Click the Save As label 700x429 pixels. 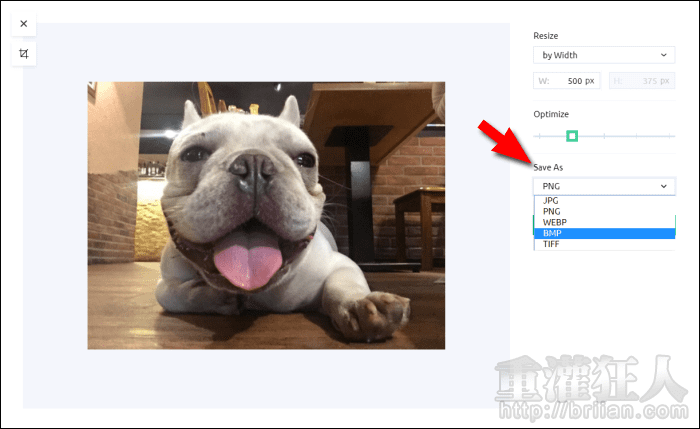tap(550, 168)
